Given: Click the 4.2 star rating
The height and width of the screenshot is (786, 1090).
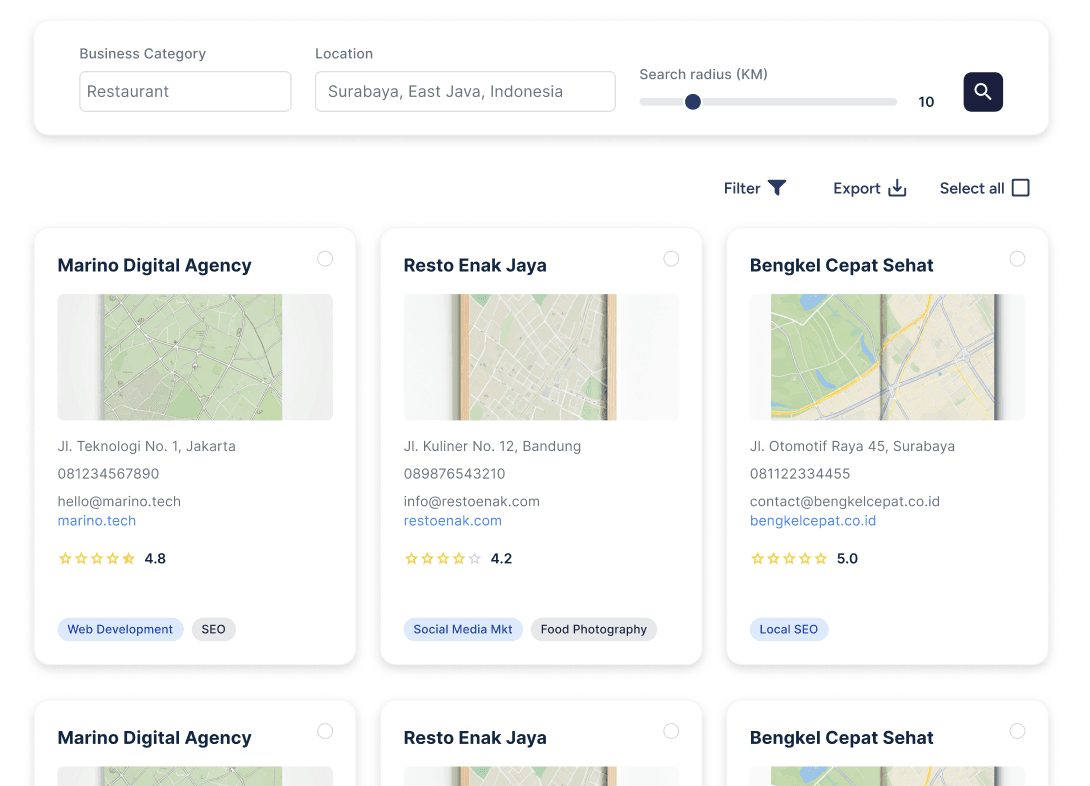Looking at the screenshot, I should click(x=458, y=559).
